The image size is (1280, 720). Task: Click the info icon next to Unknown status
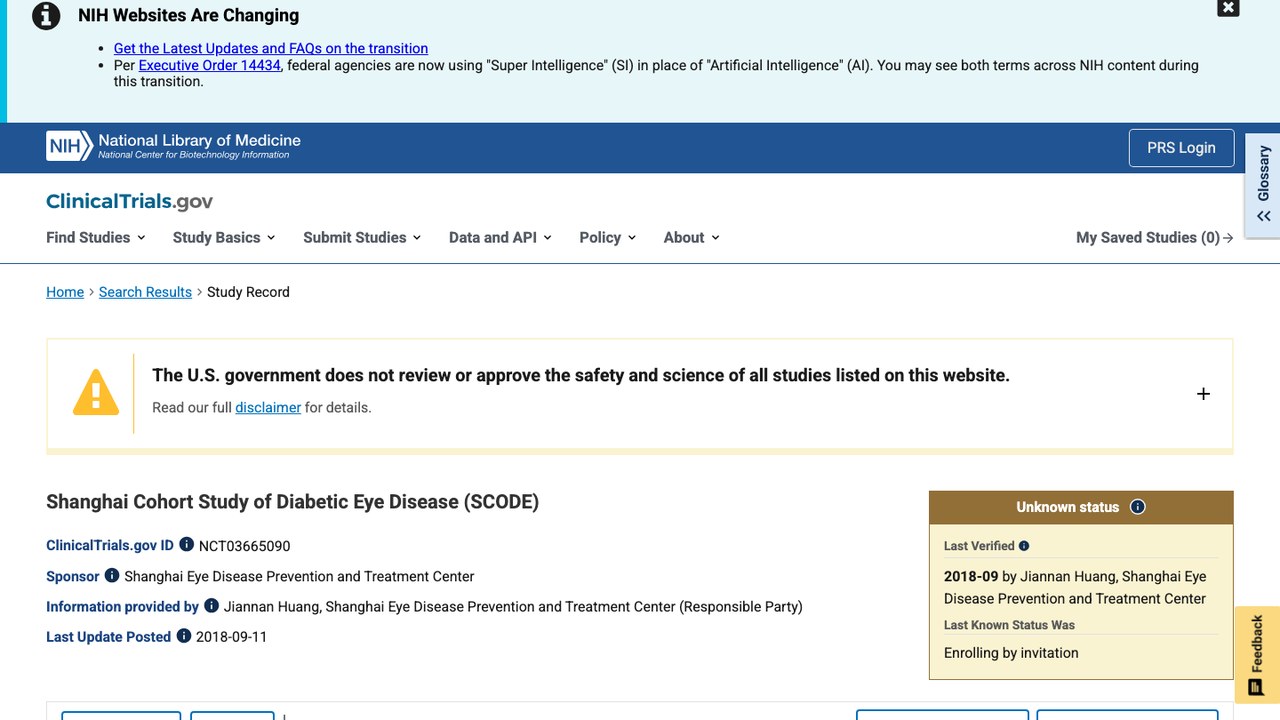[1137, 507]
